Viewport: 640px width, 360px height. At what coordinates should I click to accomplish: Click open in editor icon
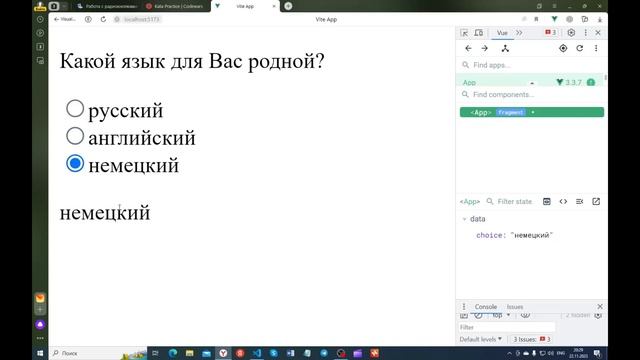596,202
